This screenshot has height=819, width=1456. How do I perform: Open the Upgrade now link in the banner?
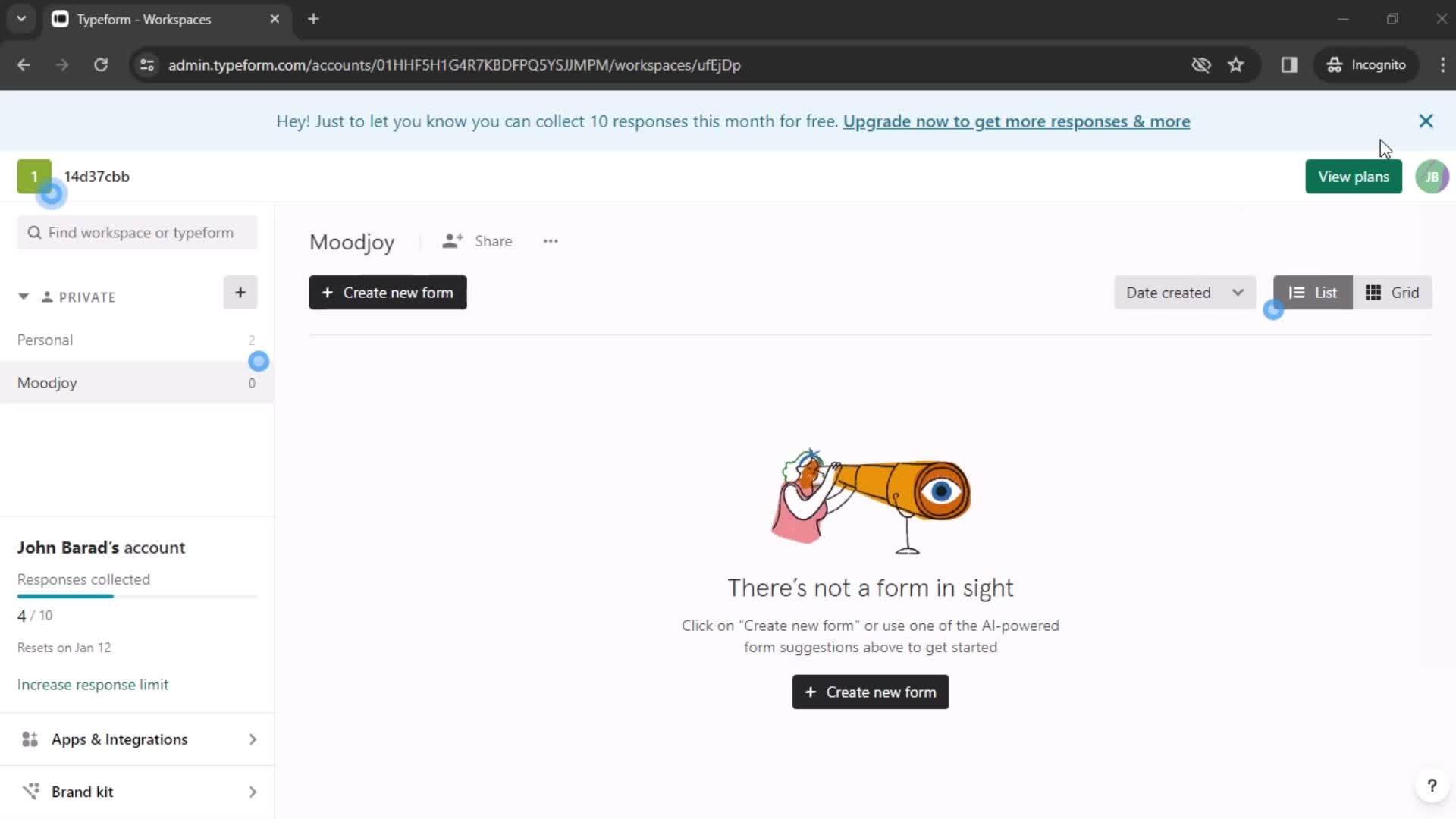1016,121
